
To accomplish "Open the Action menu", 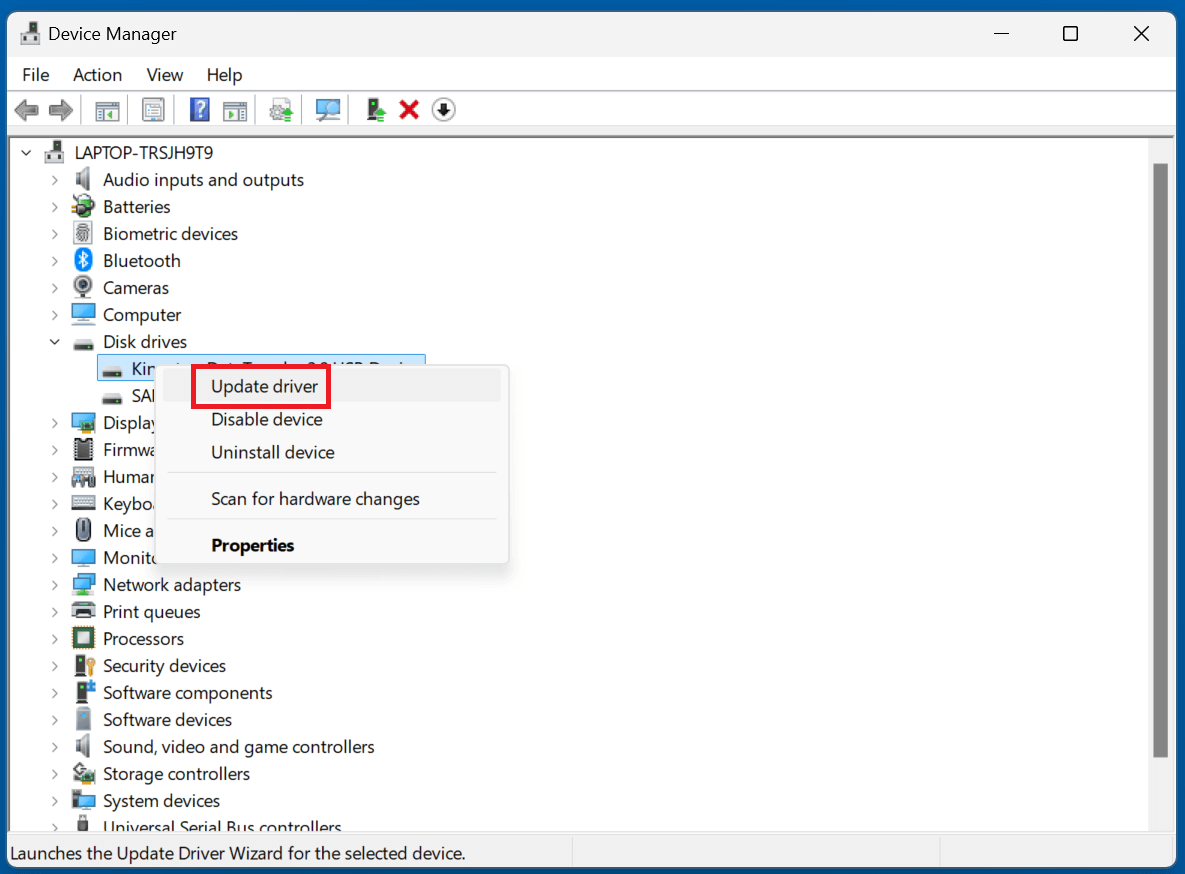I will tap(97, 74).
